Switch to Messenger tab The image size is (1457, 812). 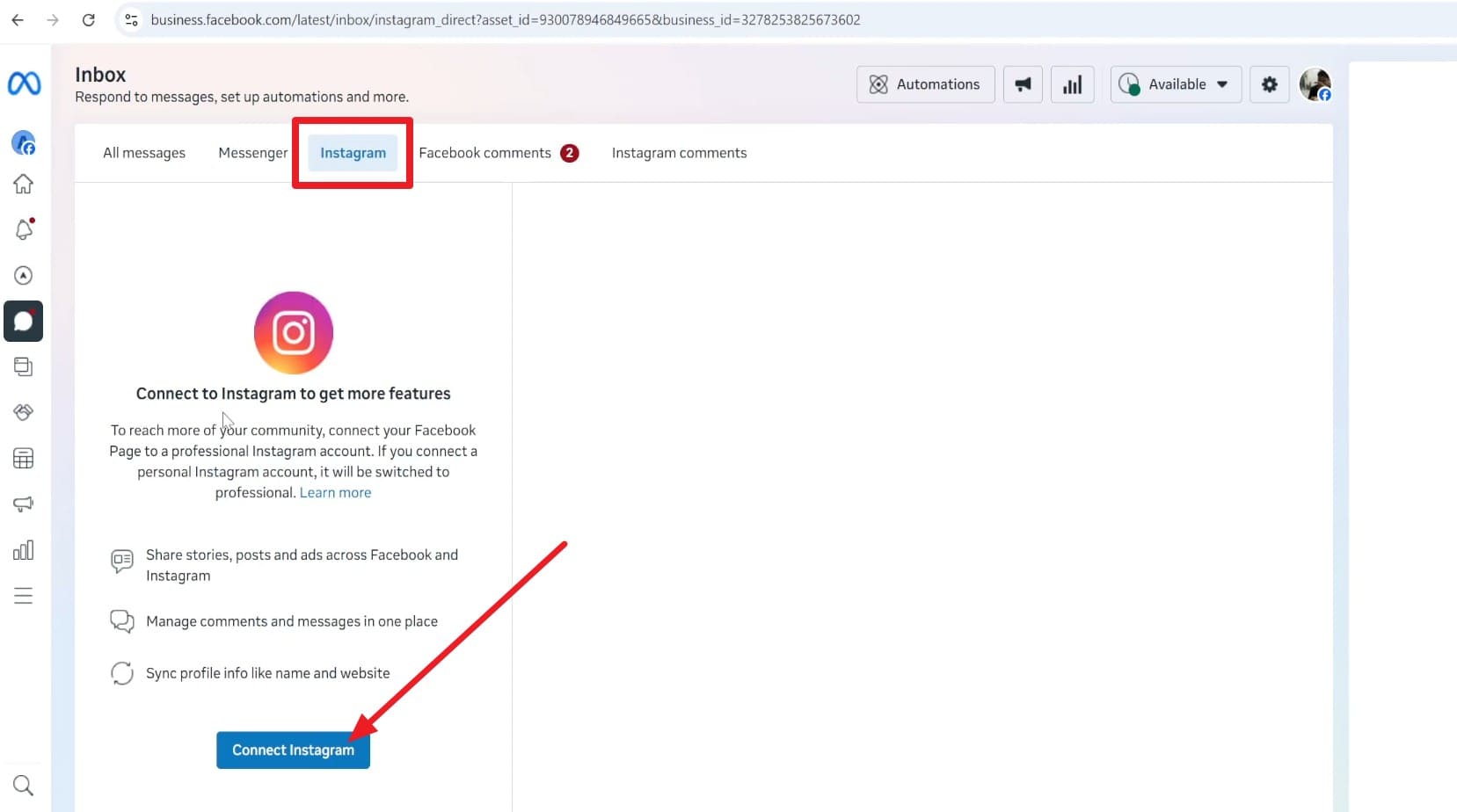click(x=253, y=153)
